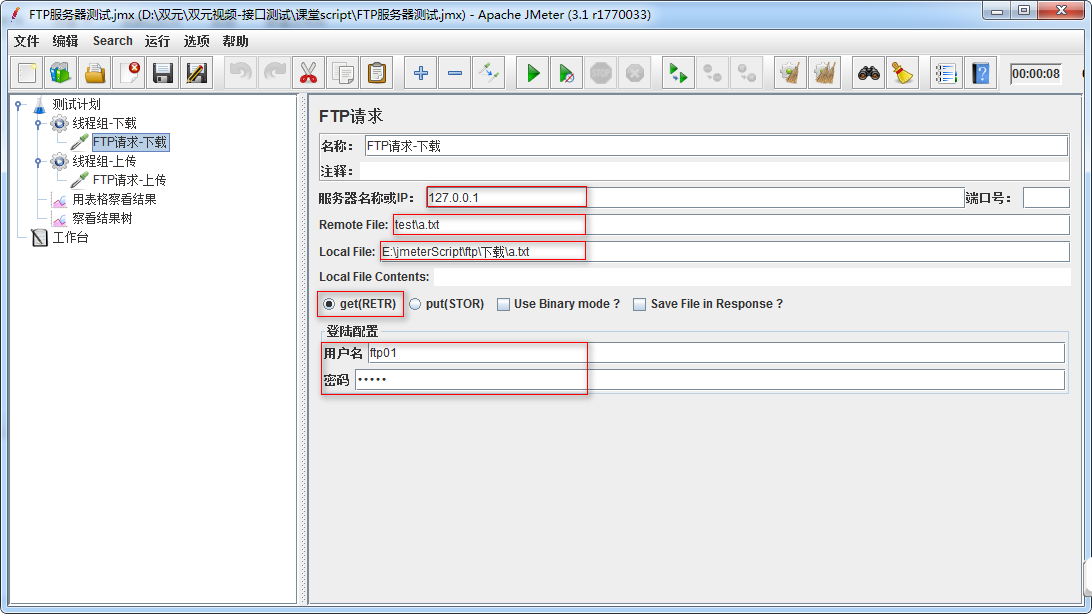The width and height of the screenshot is (1092, 614).
Task: Click the 服务器名称或IP field
Action: tap(695, 198)
